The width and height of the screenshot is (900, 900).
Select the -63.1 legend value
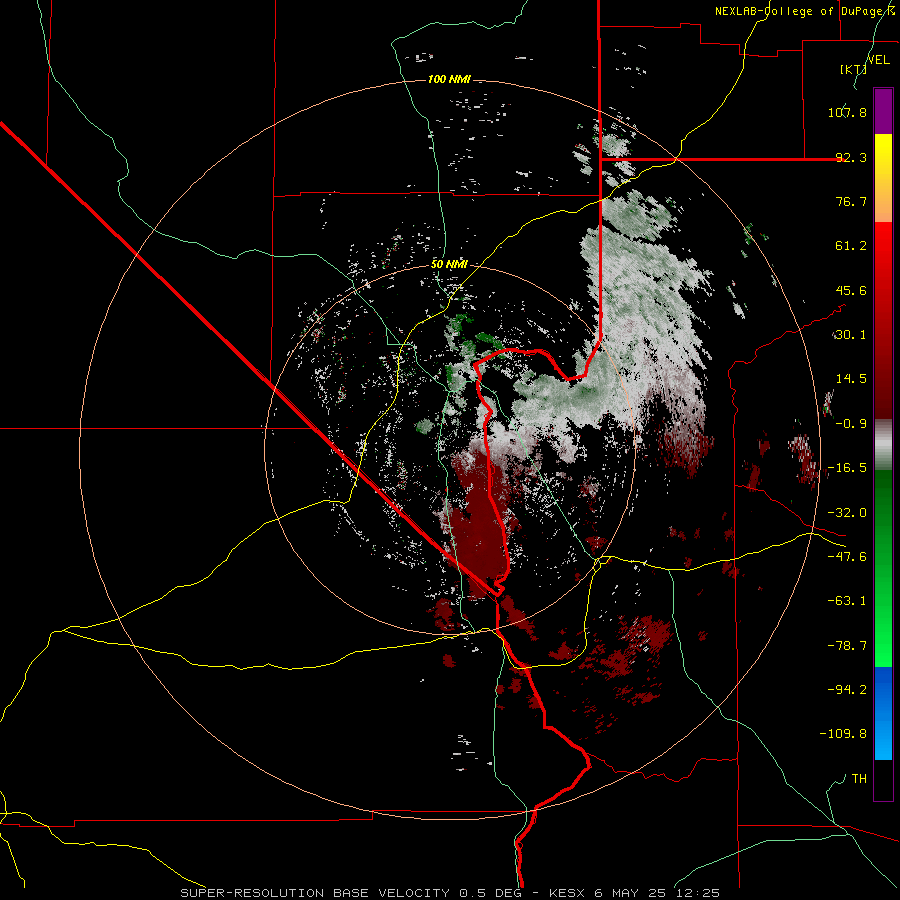(x=847, y=601)
